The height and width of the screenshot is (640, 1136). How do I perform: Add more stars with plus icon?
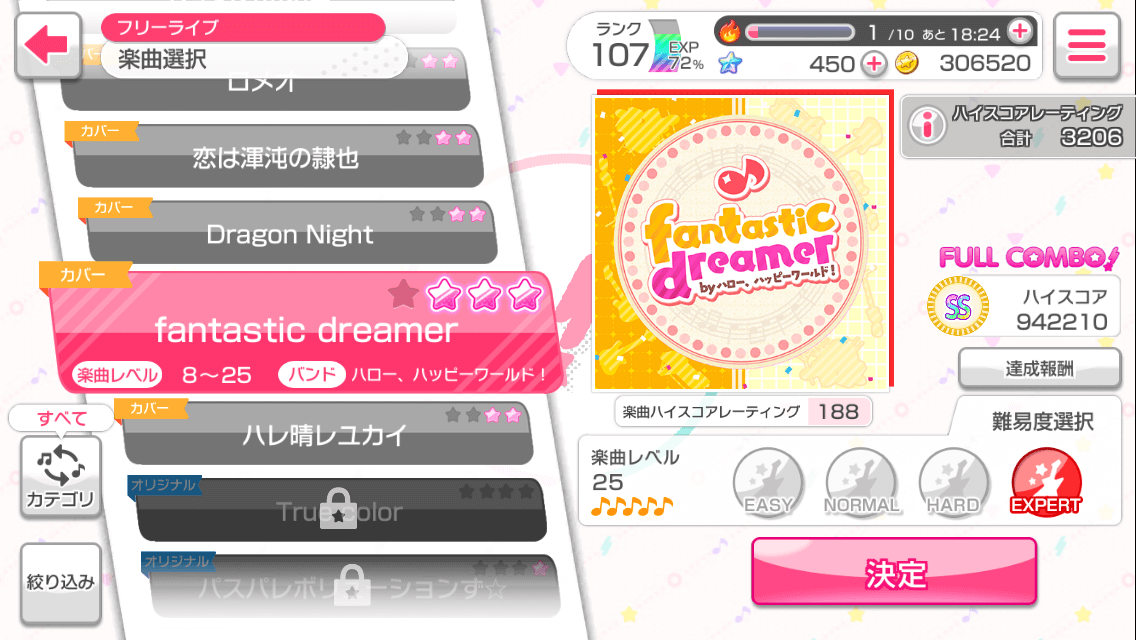click(874, 64)
